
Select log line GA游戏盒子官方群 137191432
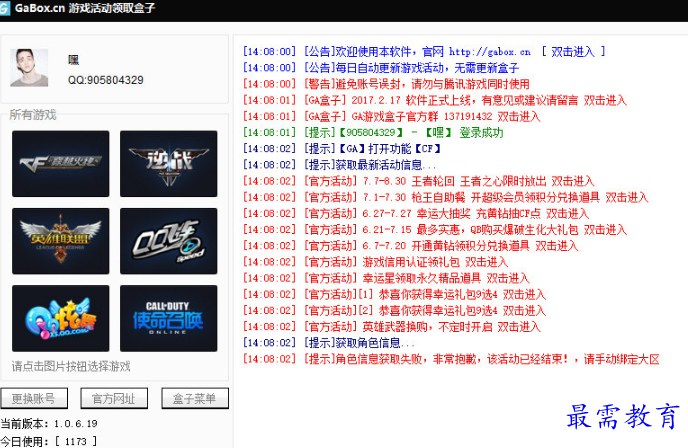[391, 116]
